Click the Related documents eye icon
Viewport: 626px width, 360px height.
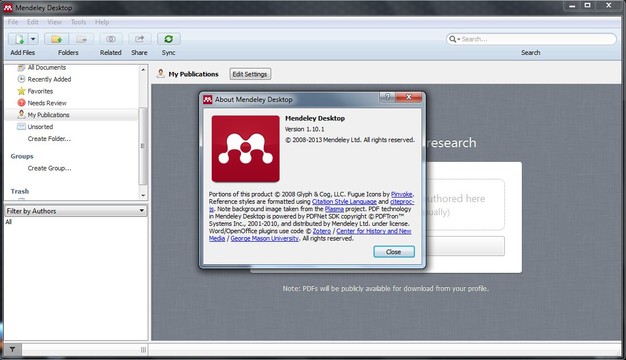point(111,39)
